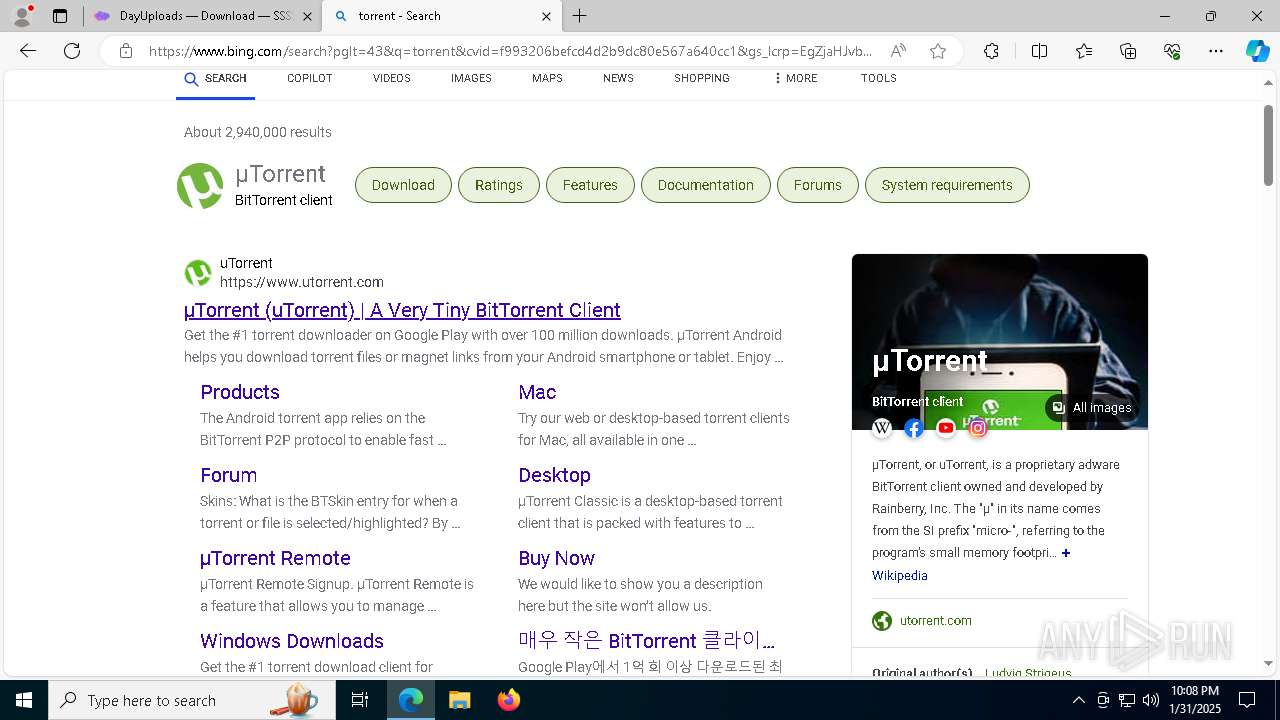Open the Windows Start menu
The height and width of the screenshot is (720, 1280).
(x=24, y=700)
